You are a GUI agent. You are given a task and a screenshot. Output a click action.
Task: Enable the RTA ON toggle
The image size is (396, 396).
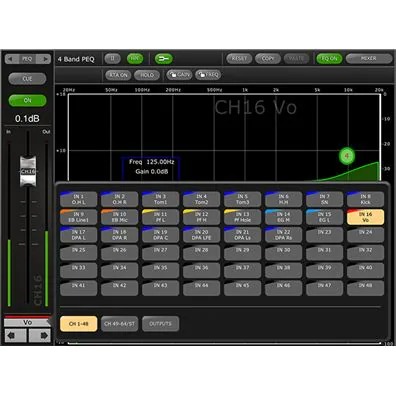tap(118, 75)
